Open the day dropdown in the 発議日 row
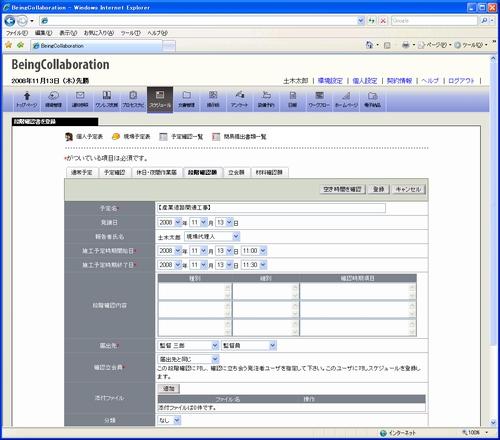The height and width of the screenshot is (440, 500). click(229, 222)
